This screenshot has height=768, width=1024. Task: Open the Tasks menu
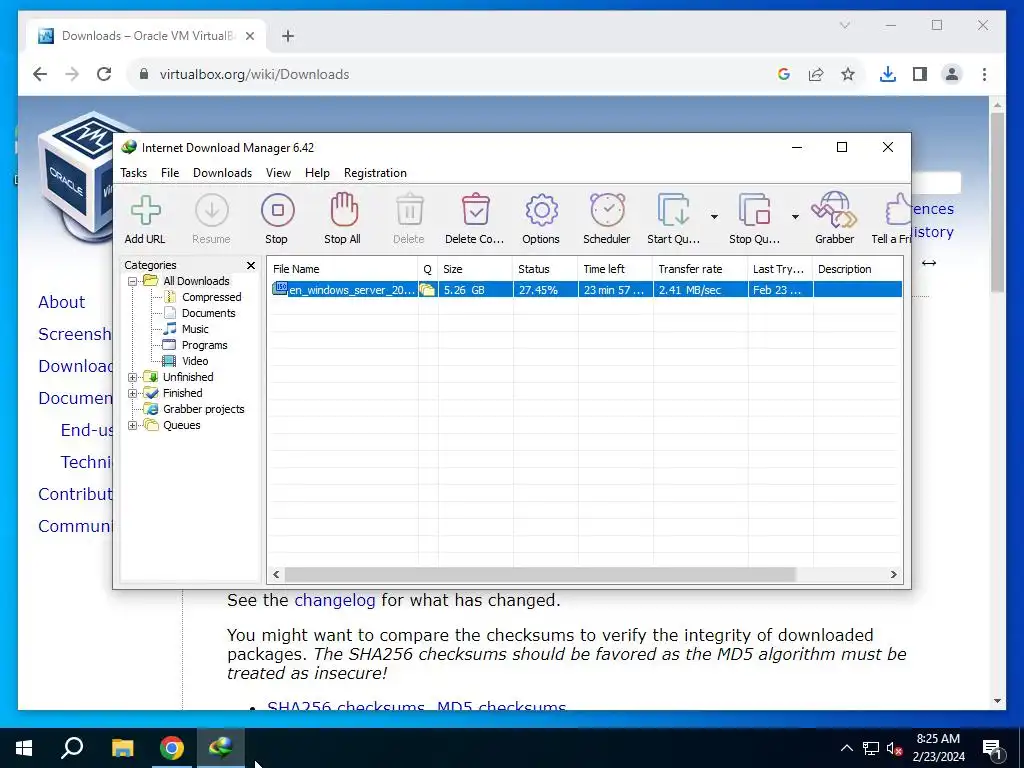(x=133, y=173)
